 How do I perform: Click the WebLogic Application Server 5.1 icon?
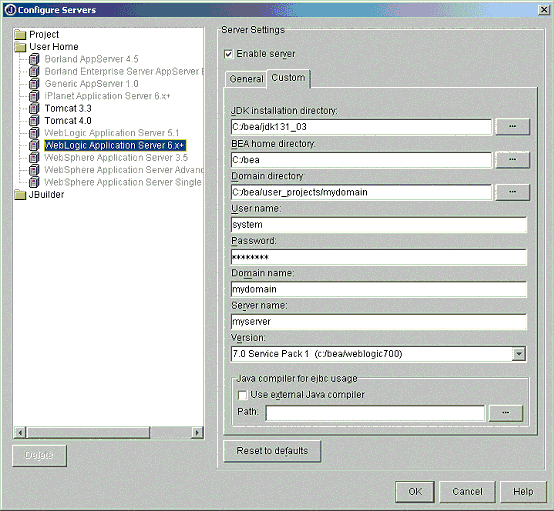coord(34,133)
